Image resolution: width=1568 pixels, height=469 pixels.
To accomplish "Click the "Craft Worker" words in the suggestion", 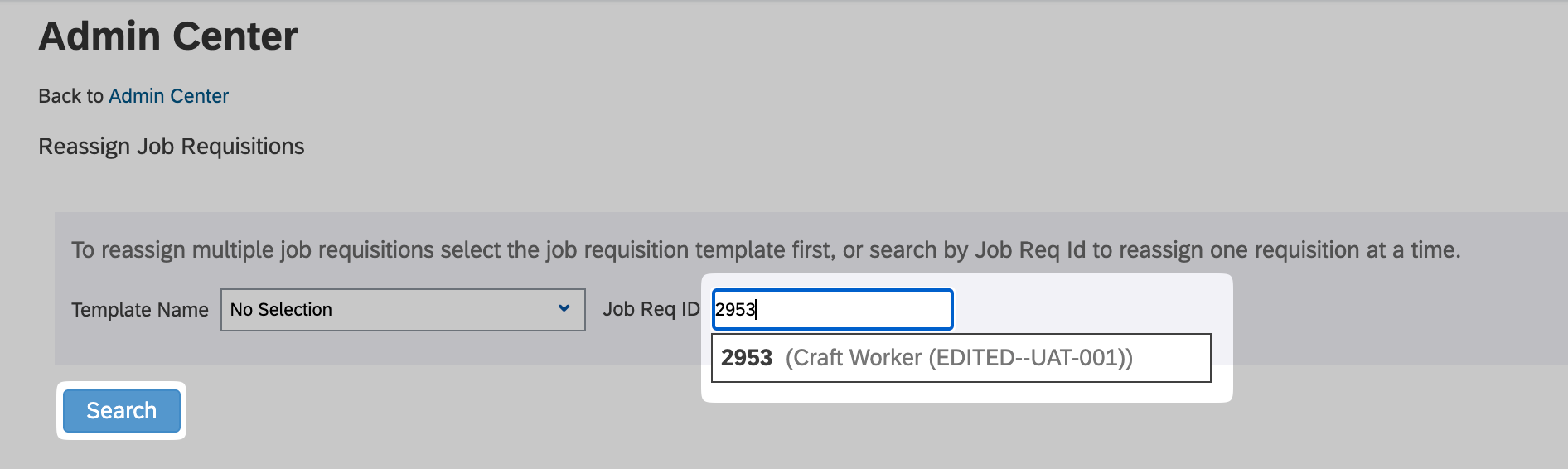I will (854, 358).
